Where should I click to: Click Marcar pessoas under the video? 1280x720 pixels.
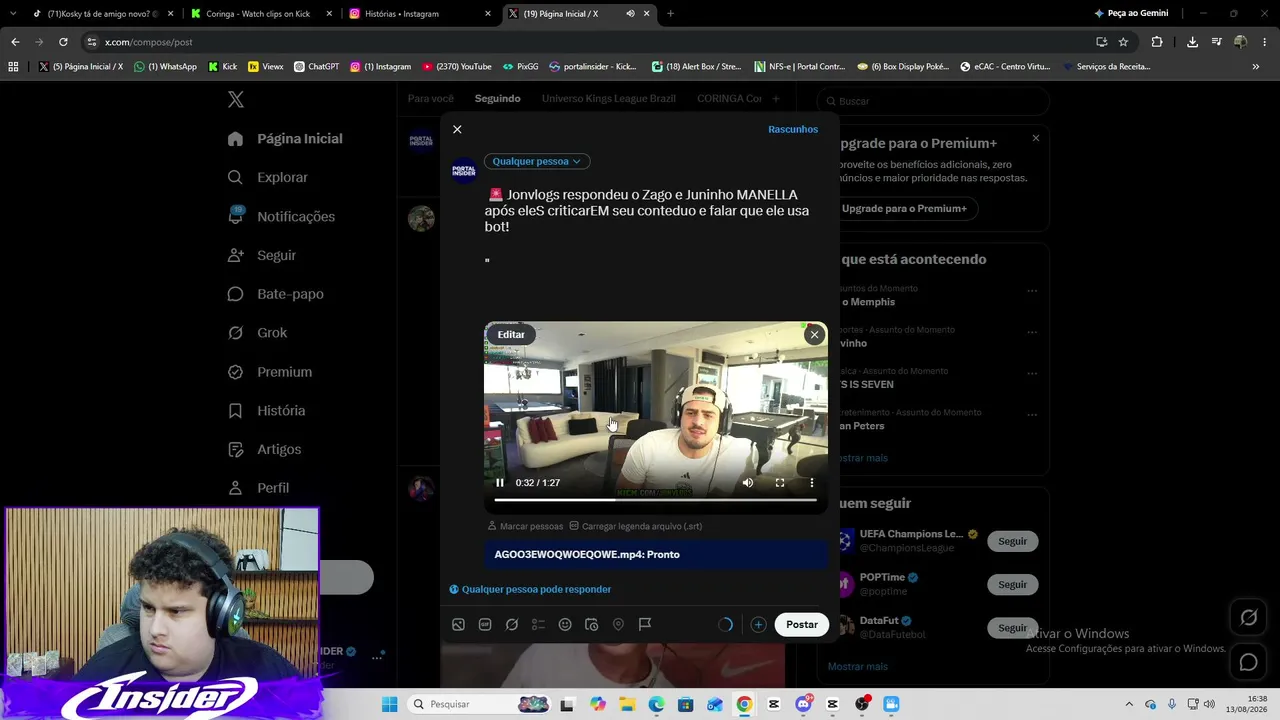click(526, 526)
